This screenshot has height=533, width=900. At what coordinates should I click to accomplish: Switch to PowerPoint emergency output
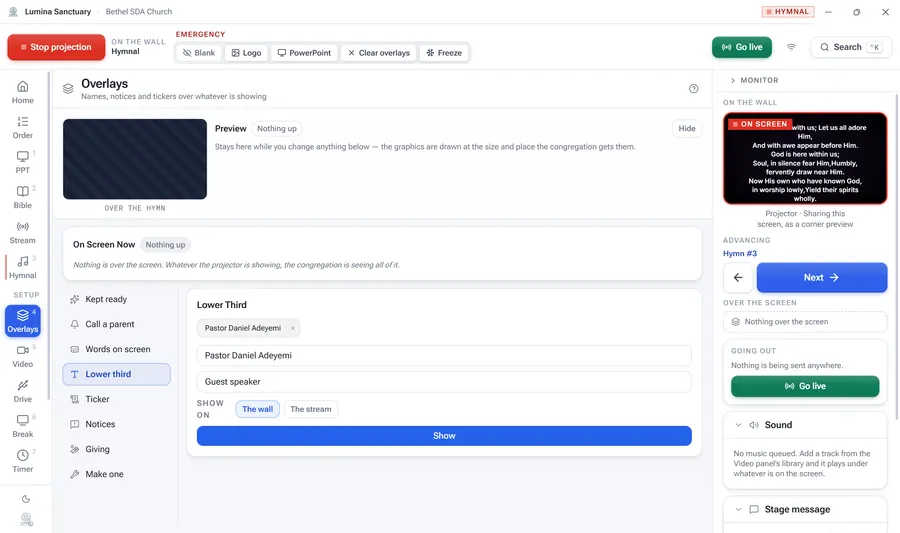pyautogui.click(x=304, y=53)
